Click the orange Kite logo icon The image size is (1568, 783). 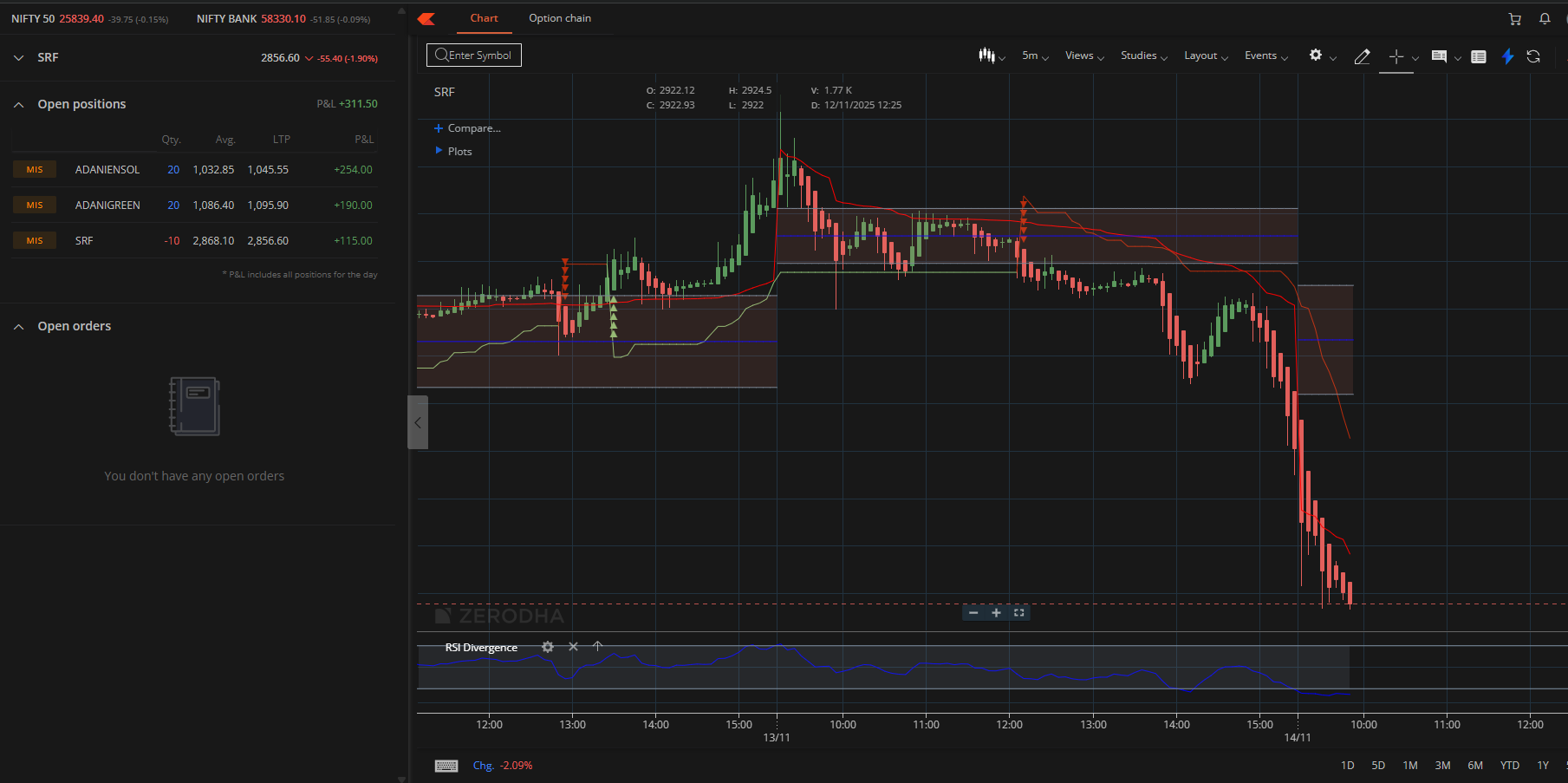pyautogui.click(x=426, y=19)
